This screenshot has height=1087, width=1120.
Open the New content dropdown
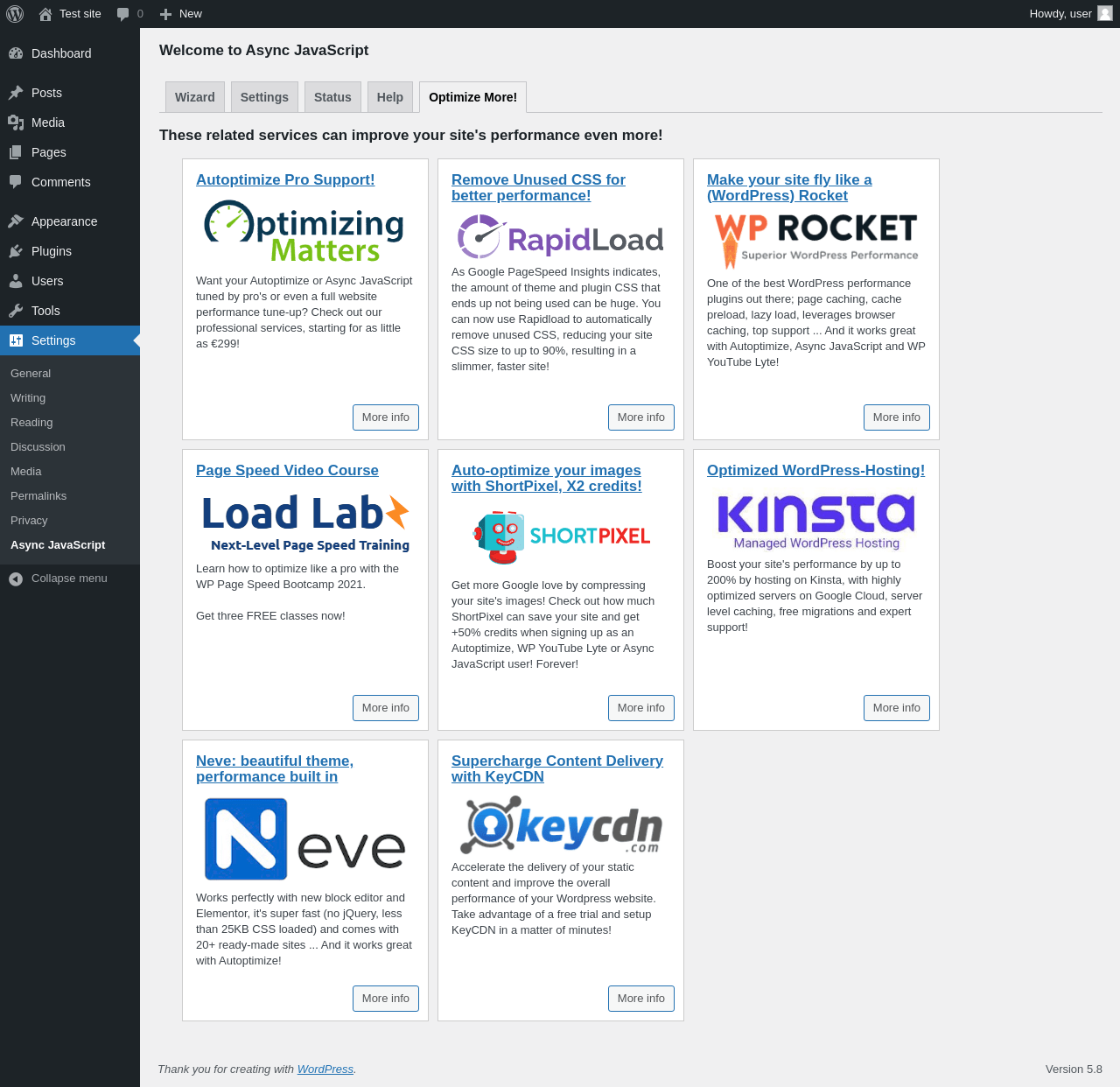click(181, 14)
